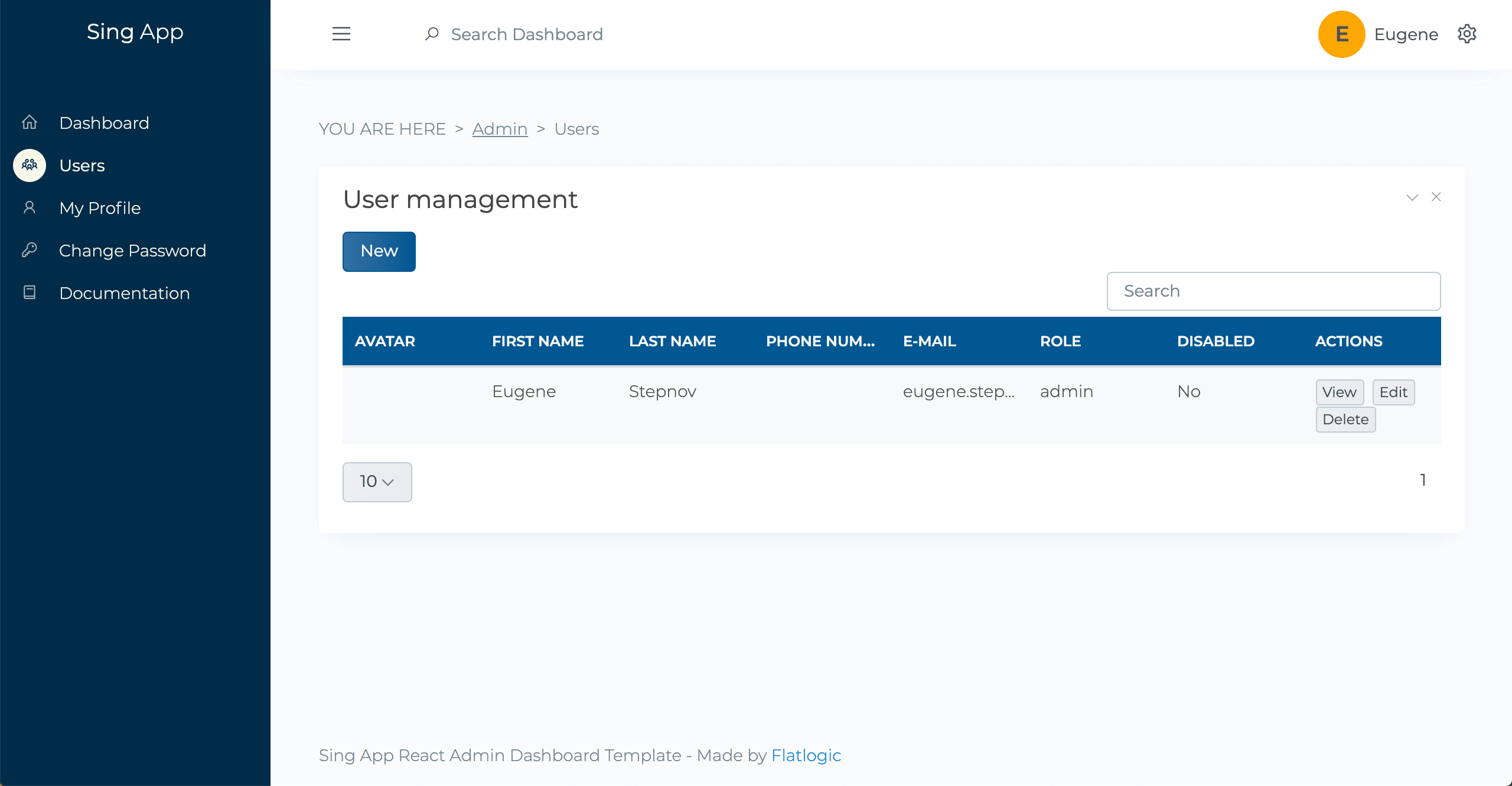Click the Change Password key icon
Image resolution: width=1512 pixels, height=786 pixels.
click(x=29, y=250)
